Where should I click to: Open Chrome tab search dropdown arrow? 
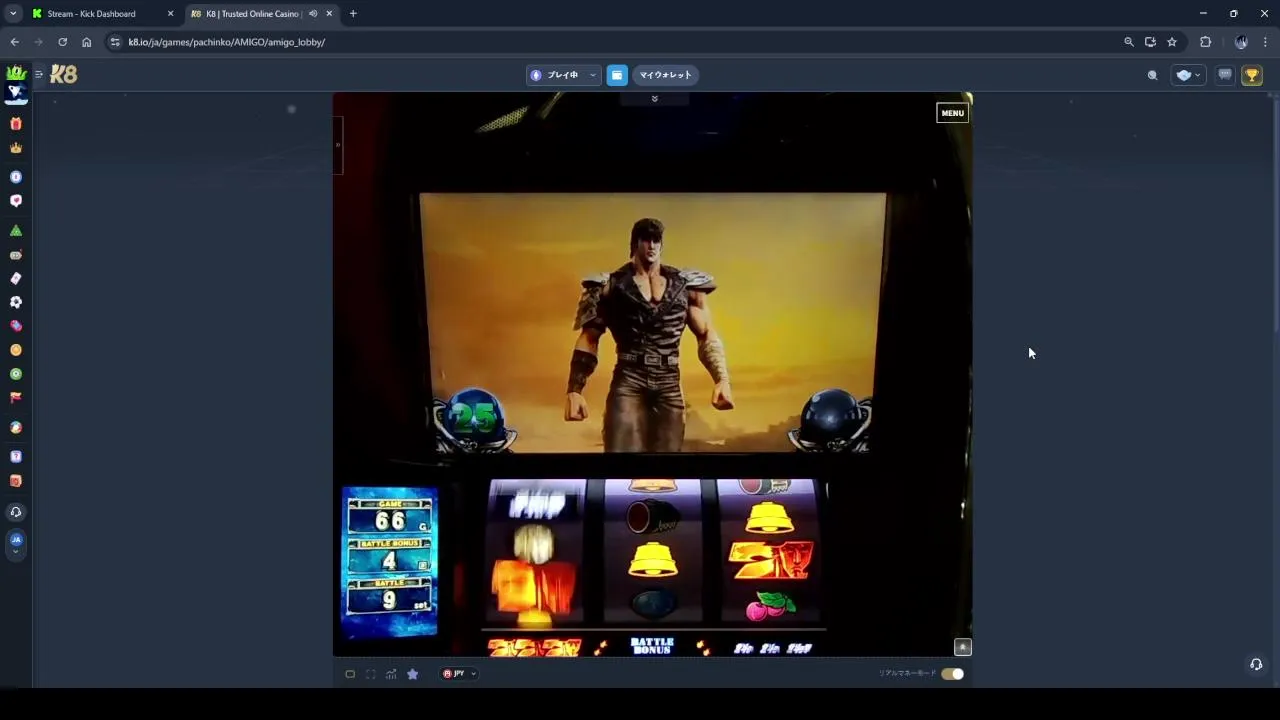pos(13,14)
